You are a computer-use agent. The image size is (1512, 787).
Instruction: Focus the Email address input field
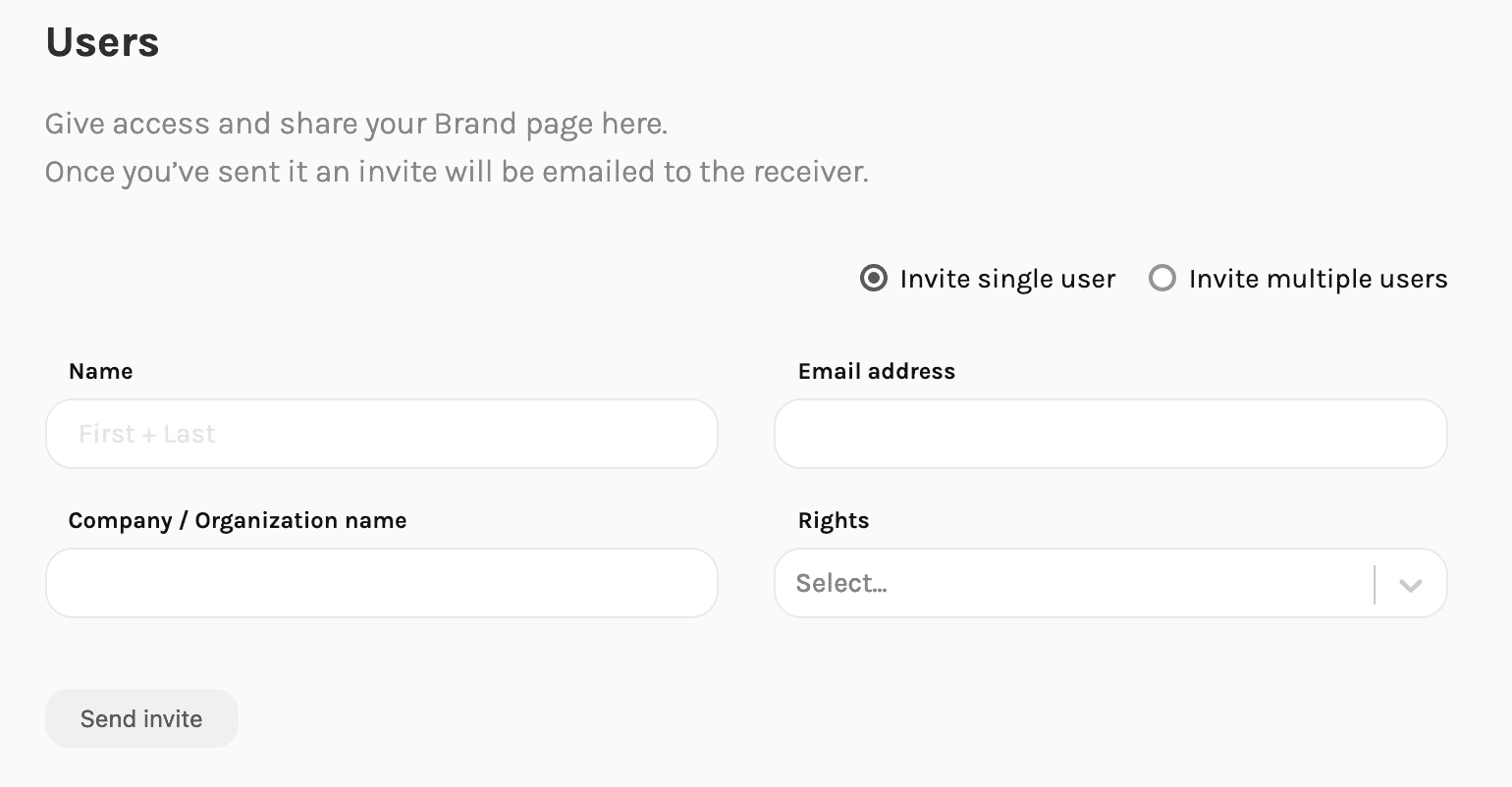(x=1110, y=434)
